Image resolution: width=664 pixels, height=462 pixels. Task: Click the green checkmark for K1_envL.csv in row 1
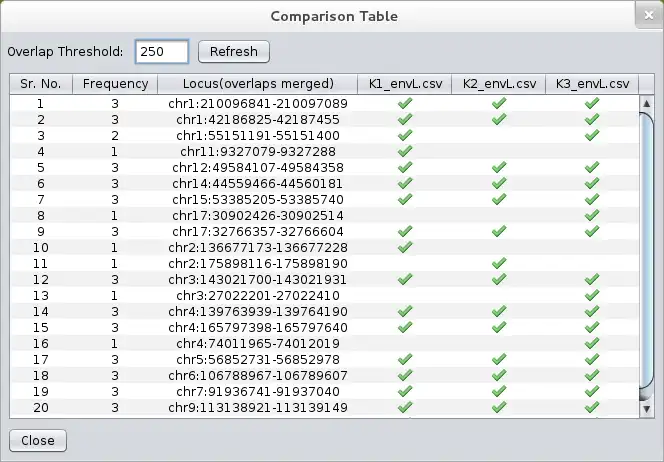405,103
